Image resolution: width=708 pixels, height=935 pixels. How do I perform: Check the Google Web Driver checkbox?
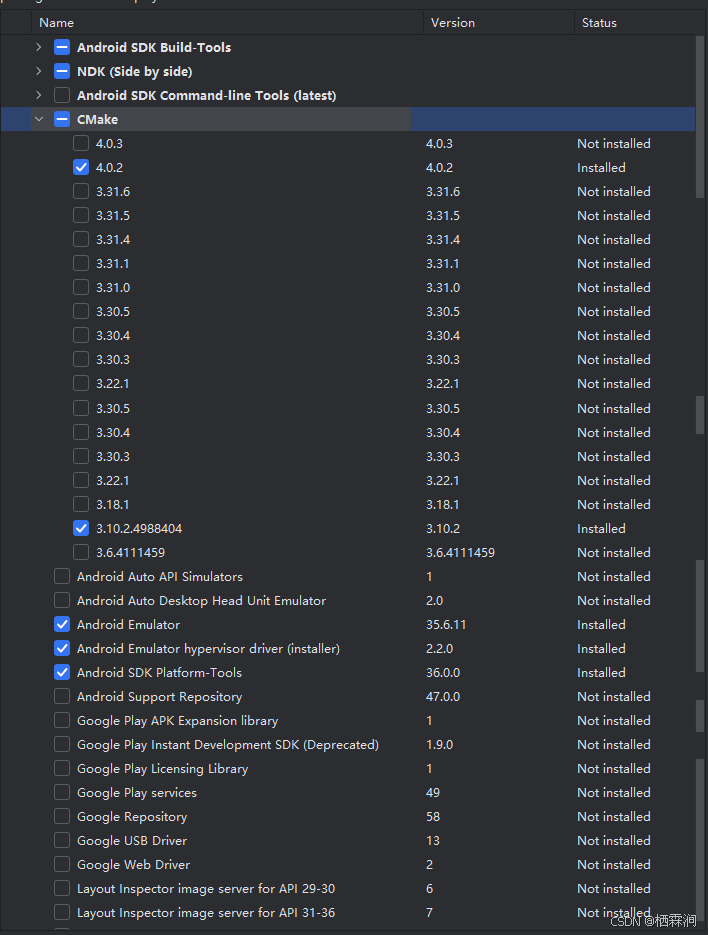click(x=62, y=864)
